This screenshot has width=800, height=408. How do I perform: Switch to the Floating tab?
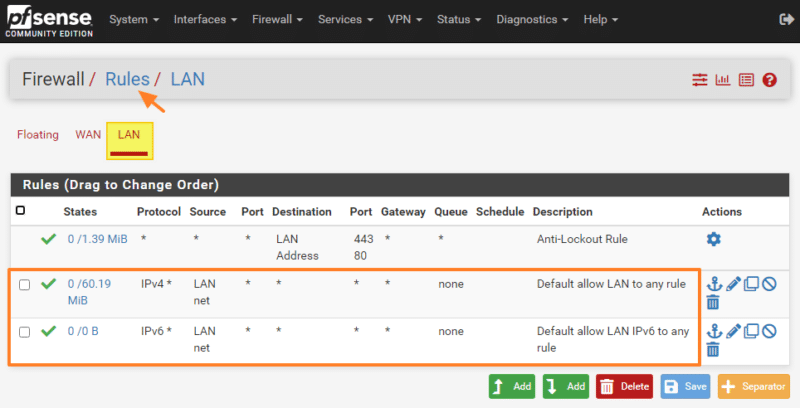tap(38, 135)
